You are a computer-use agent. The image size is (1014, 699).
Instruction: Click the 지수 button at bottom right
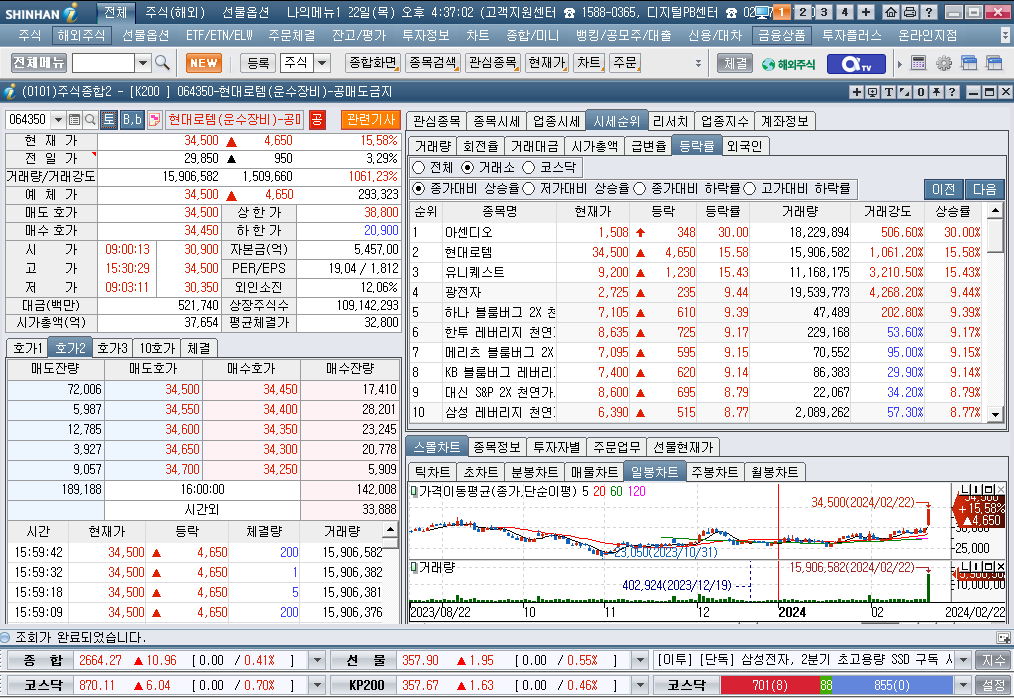coord(993,660)
